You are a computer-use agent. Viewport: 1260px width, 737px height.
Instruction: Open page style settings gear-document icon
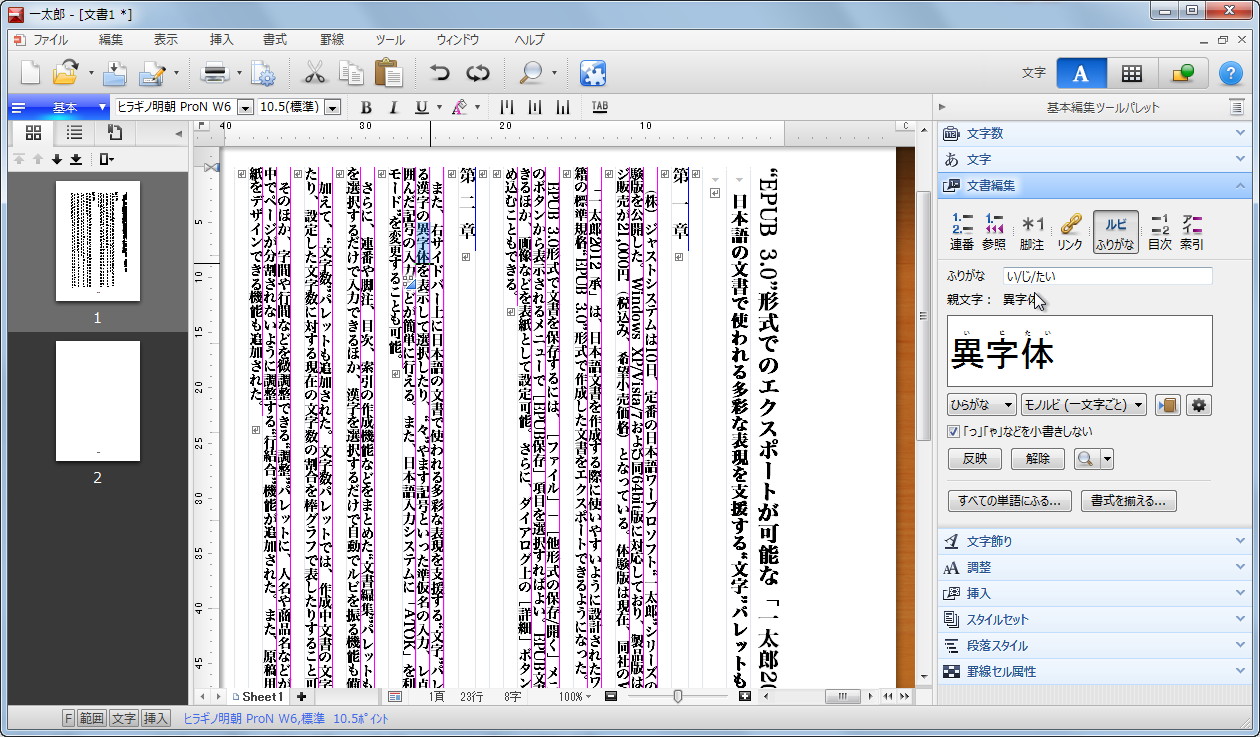pos(263,73)
